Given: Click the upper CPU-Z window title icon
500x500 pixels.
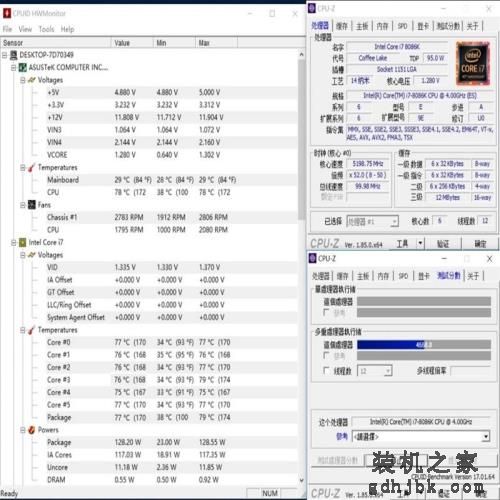Looking at the screenshot, I should (312, 8).
